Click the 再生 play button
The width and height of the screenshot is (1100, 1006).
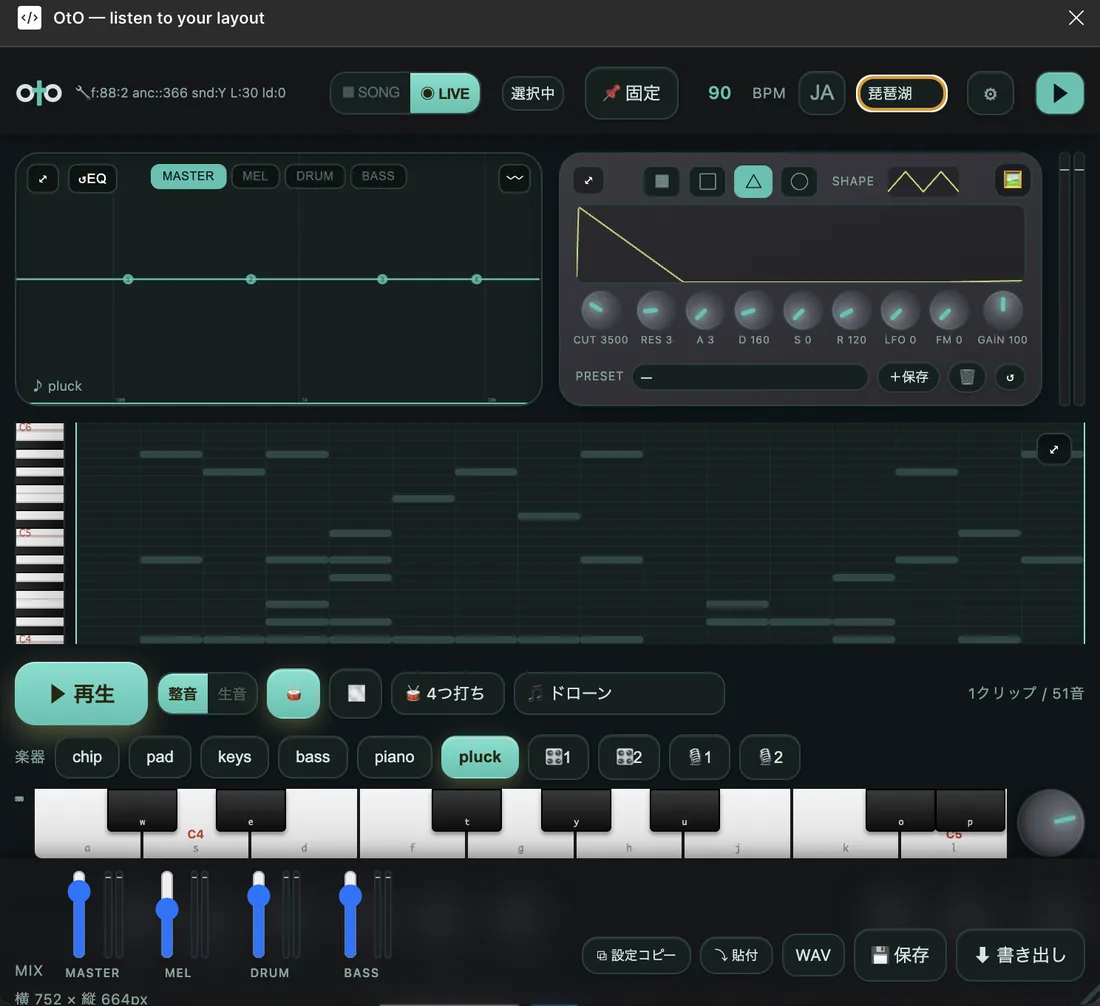coord(81,694)
